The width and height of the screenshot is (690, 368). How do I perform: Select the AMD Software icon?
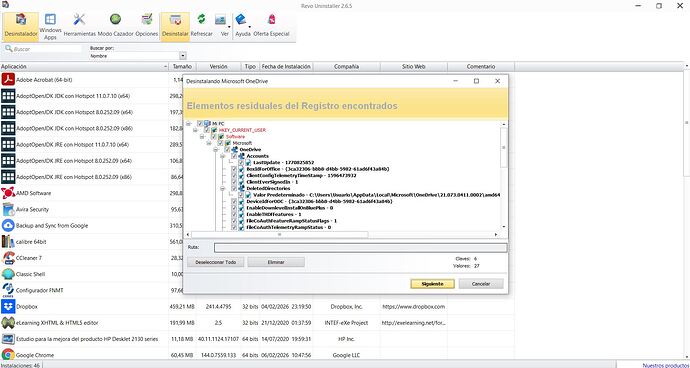coord(8,193)
